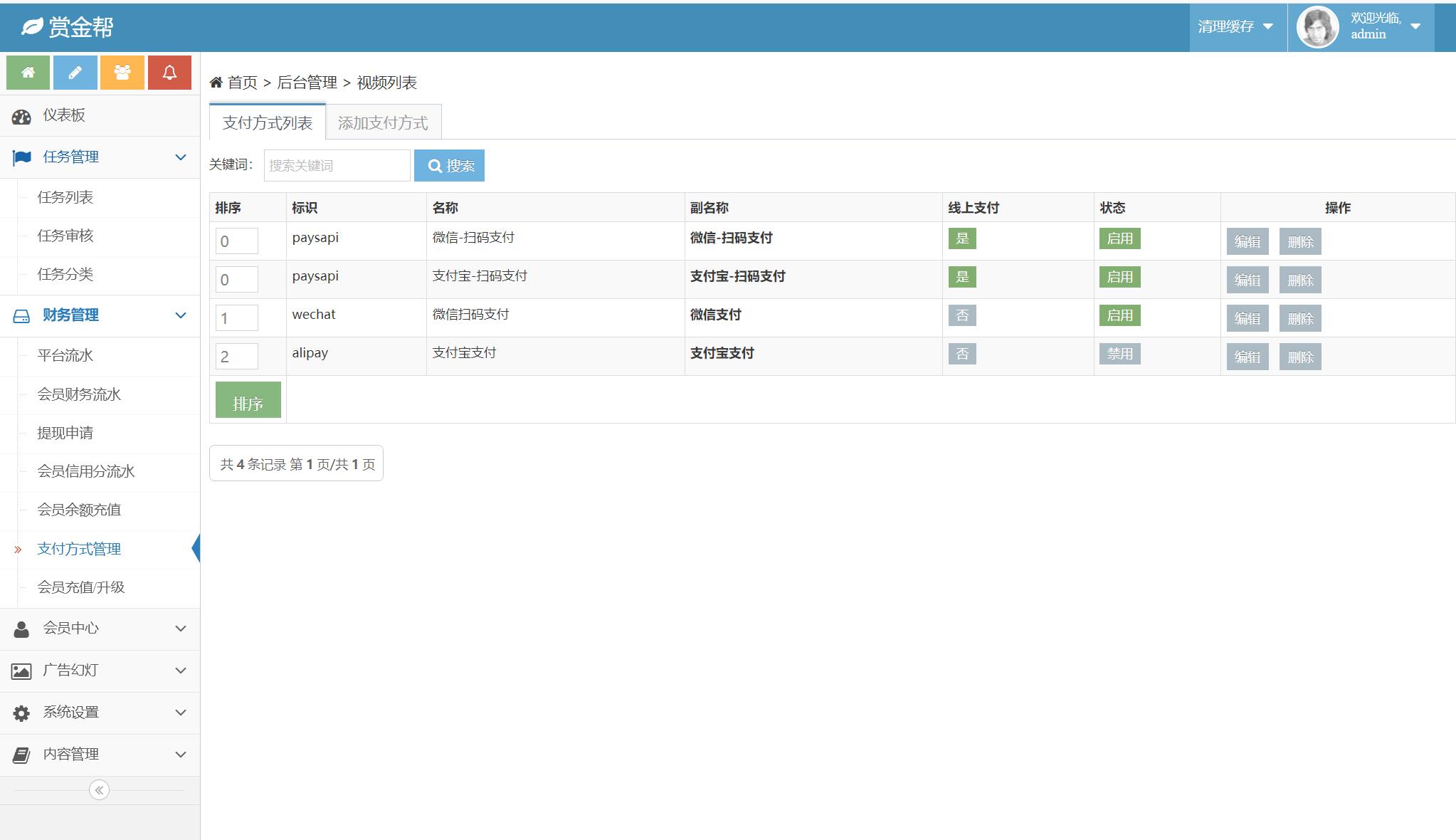
Task: Click the breadcrumb home icon
Action: click(216, 83)
